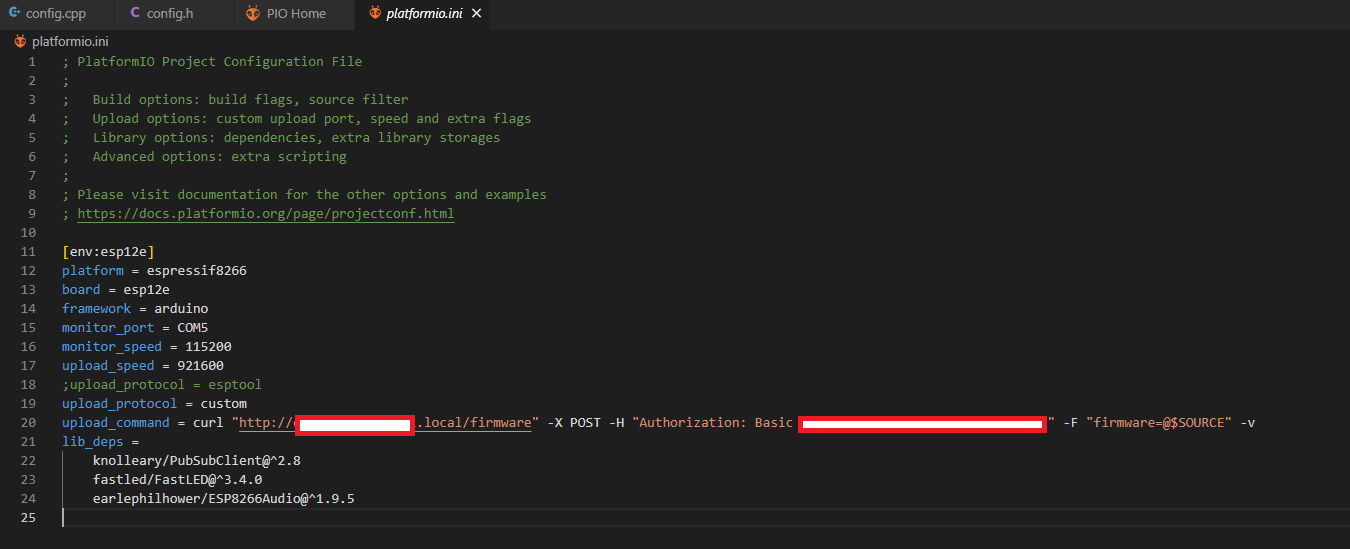Click line number 11 in the gutter
Viewport: 1350px width, 549px height.
coord(28,252)
